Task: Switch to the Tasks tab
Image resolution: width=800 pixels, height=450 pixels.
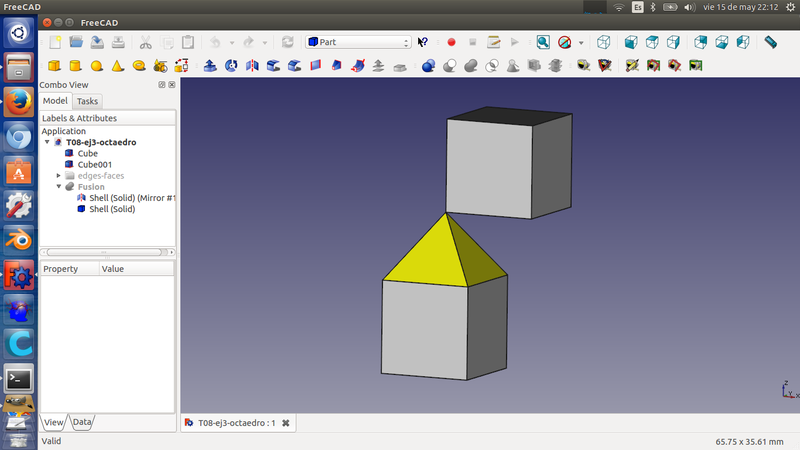Action: click(x=87, y=101)
